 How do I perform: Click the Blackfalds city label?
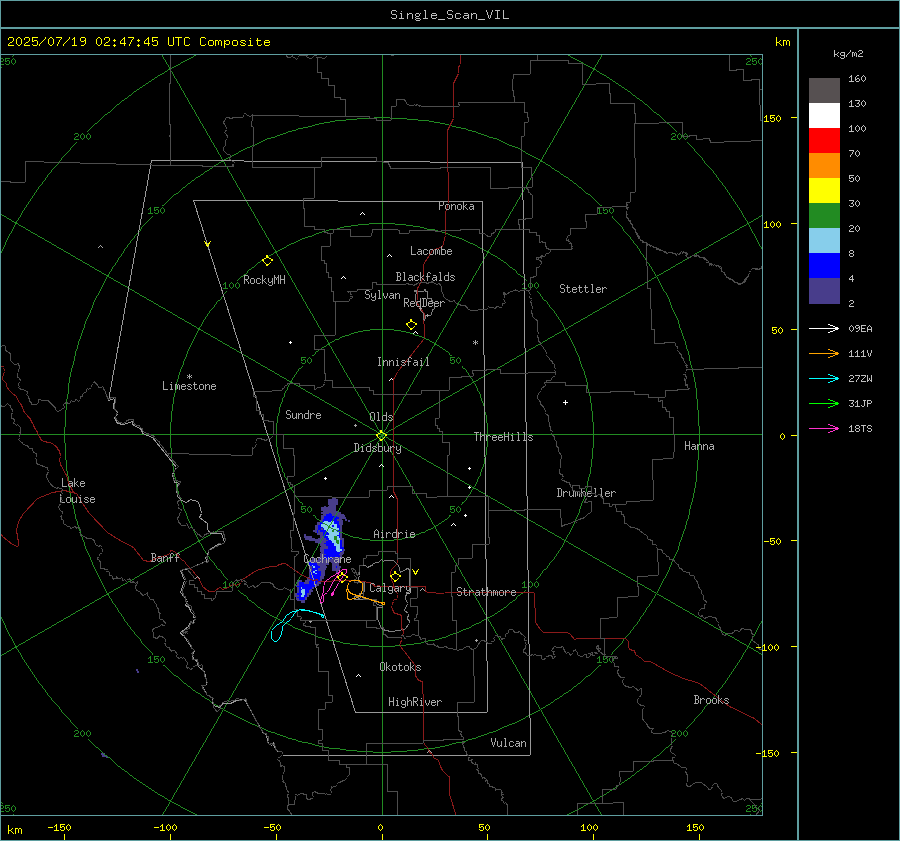coord(425,277)
